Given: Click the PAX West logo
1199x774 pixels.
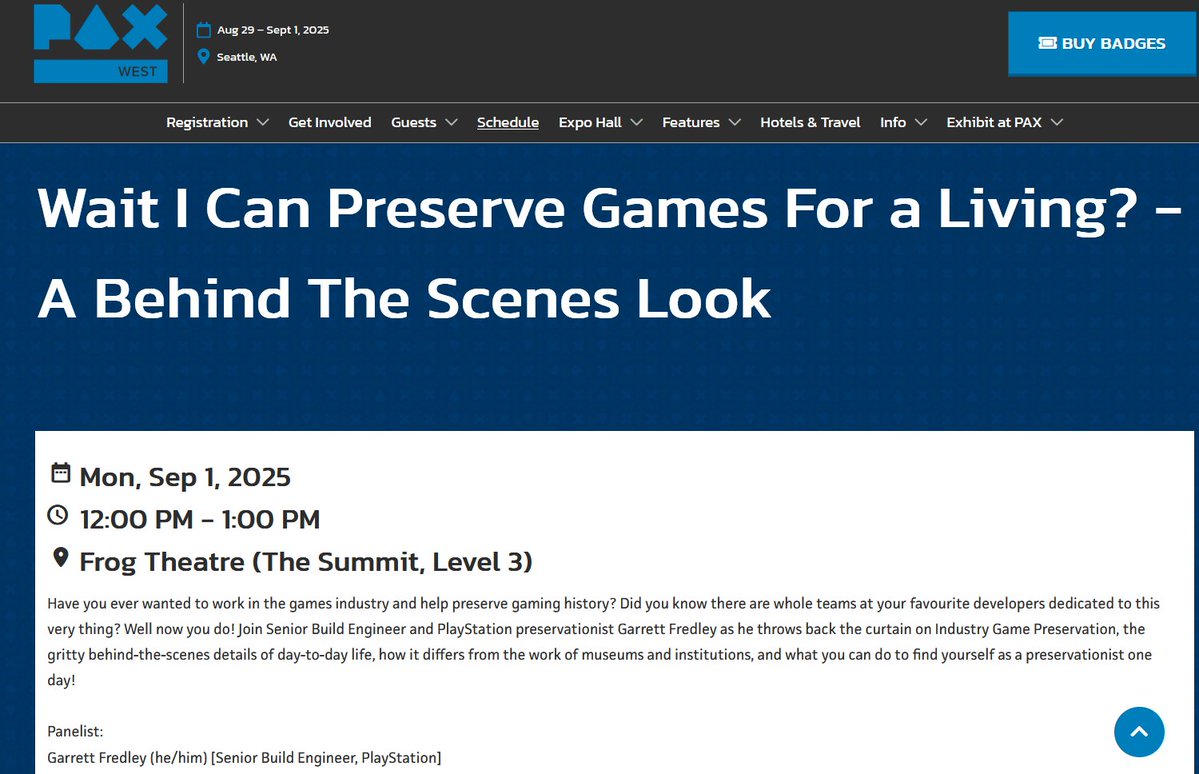Looking at the screenshot, I should click(100, 43).
